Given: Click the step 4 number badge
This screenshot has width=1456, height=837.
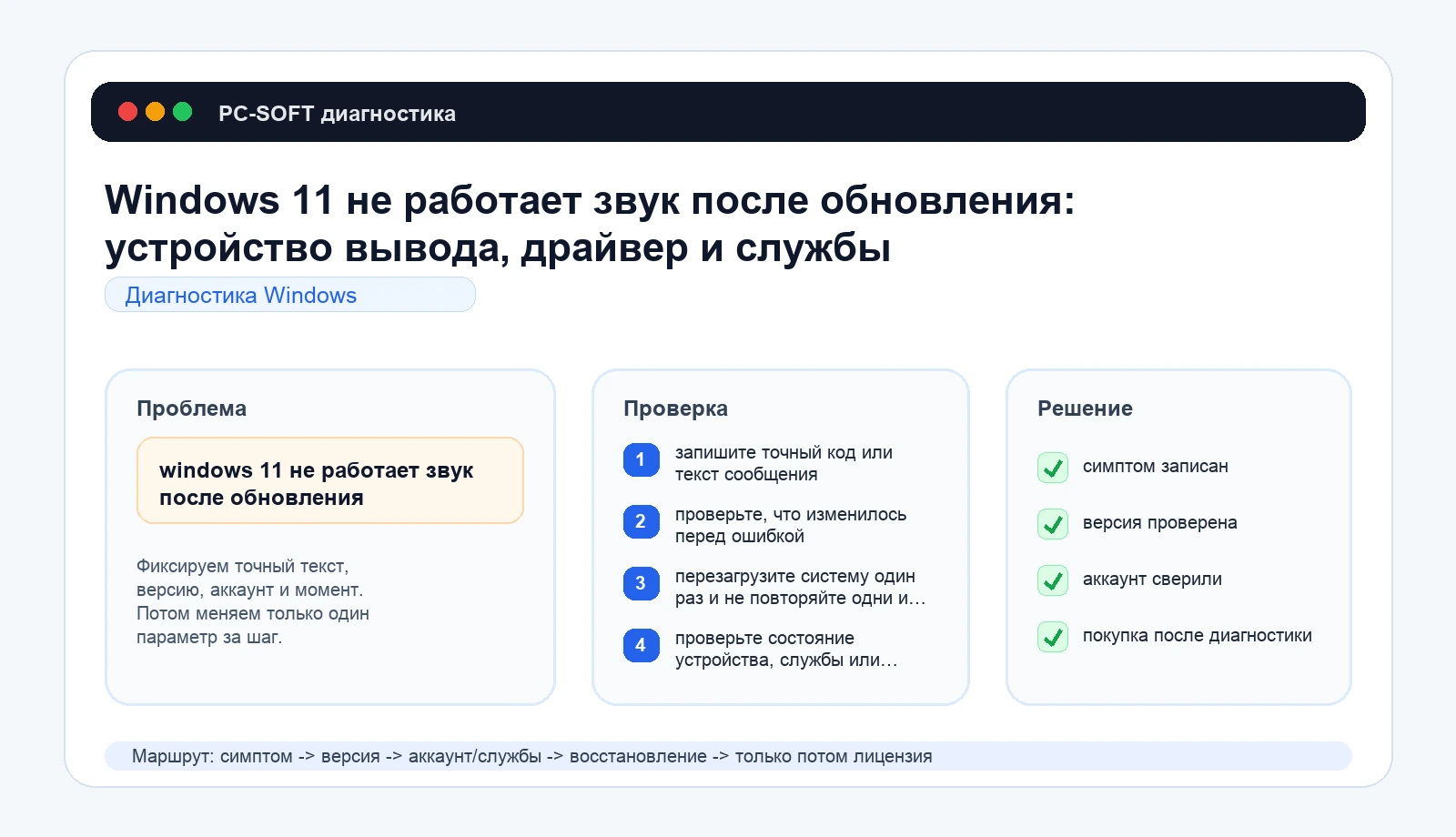Looking at the screenshot, I should [641, 645].
